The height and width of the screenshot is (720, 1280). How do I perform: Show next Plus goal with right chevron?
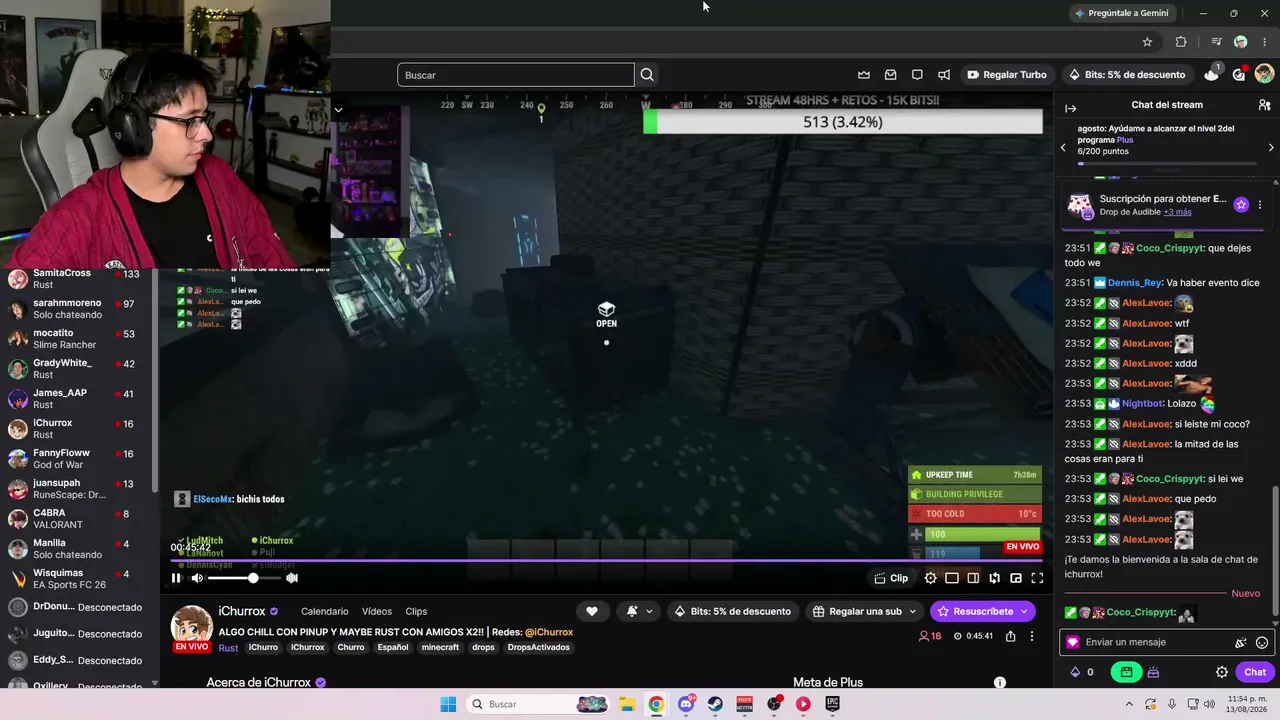1271,147
